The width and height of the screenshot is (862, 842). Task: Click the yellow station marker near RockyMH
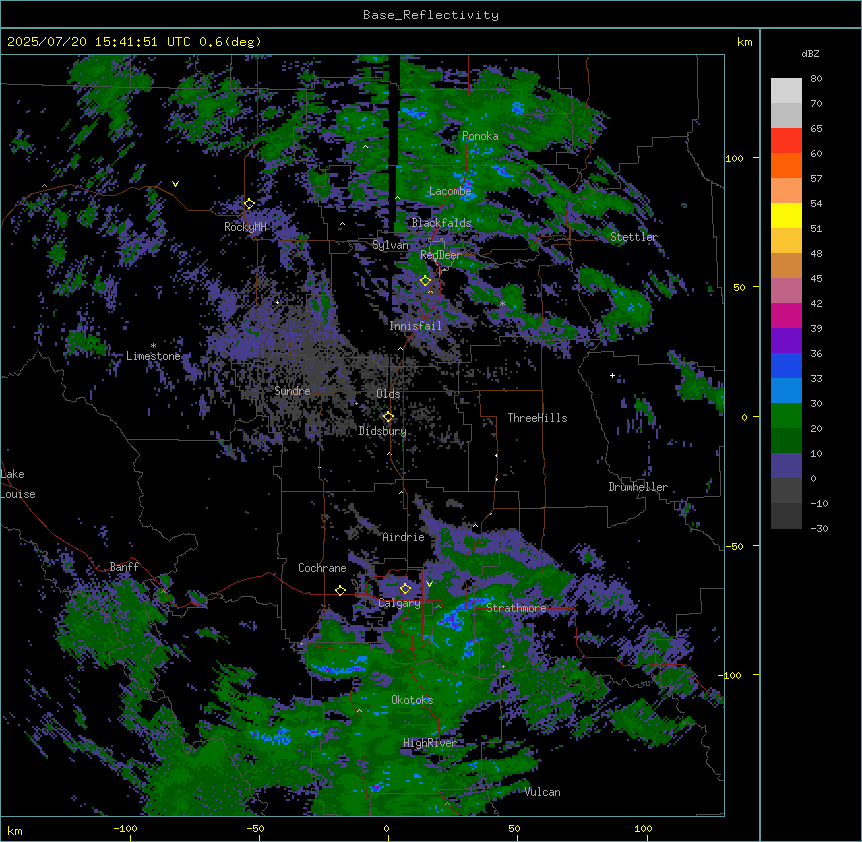249,204
